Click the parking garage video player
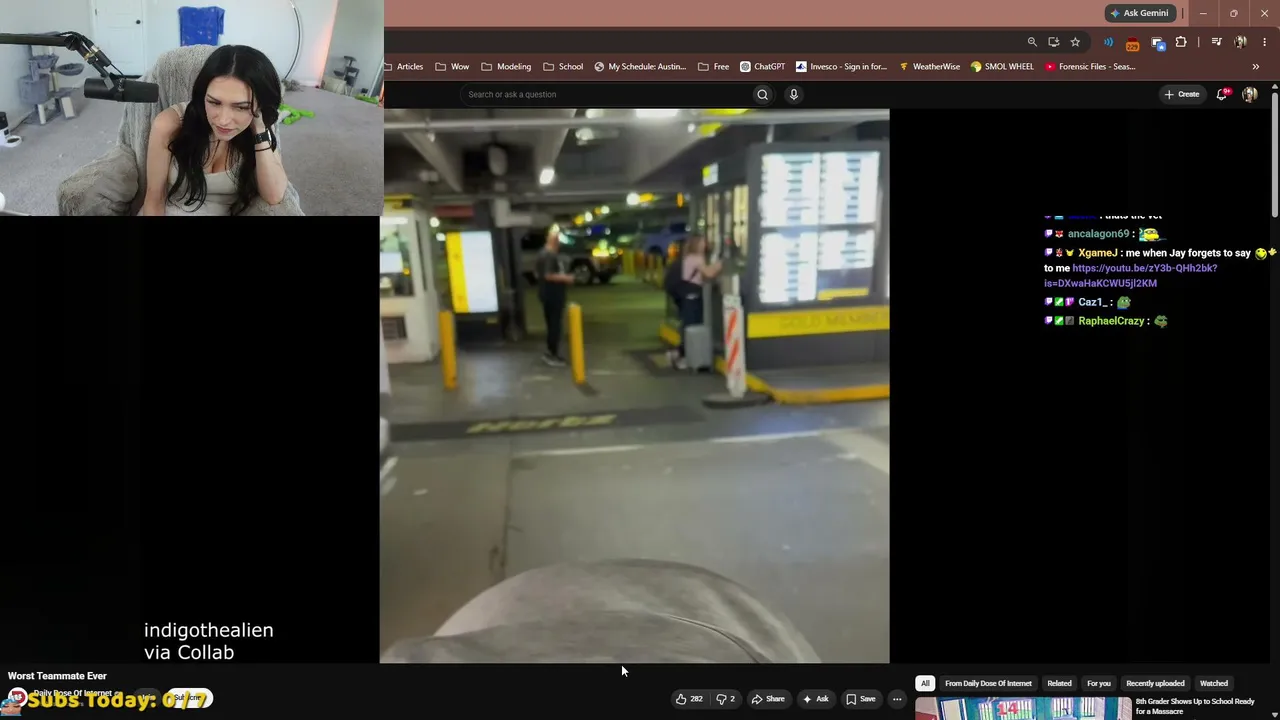1280x720 pixels. tap(634, 386)
